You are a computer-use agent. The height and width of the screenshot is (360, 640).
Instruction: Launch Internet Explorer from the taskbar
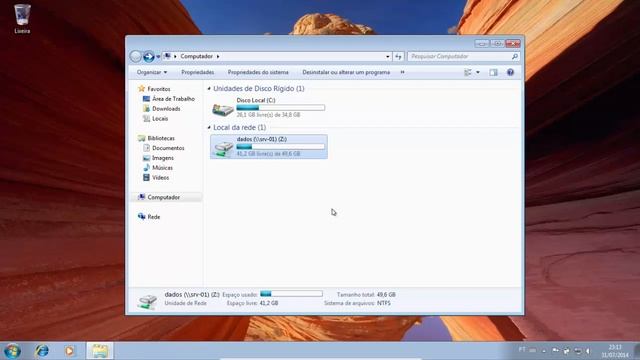42,351
